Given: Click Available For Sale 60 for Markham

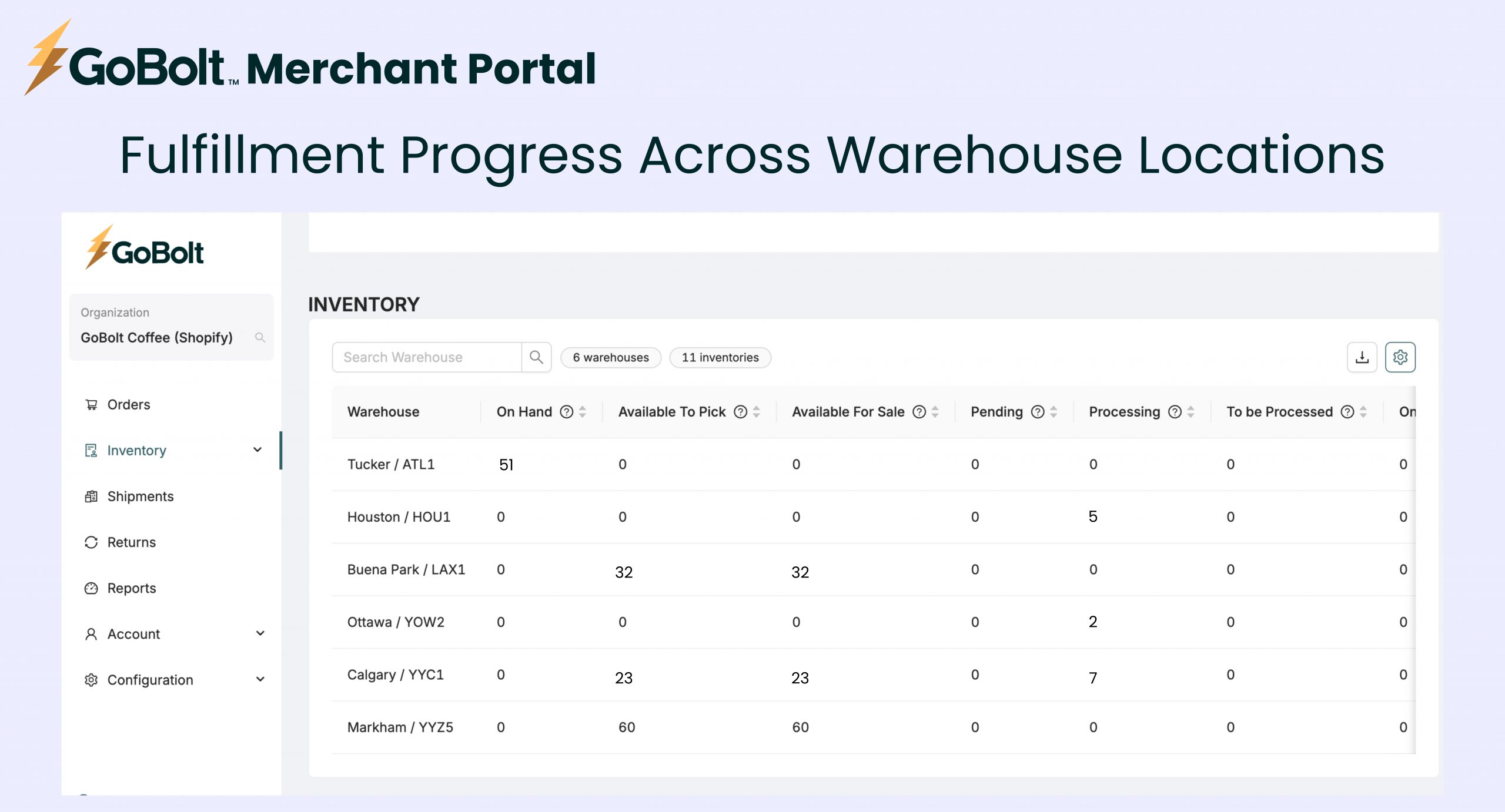Looking at the screenshot, I should click(800, 727).
